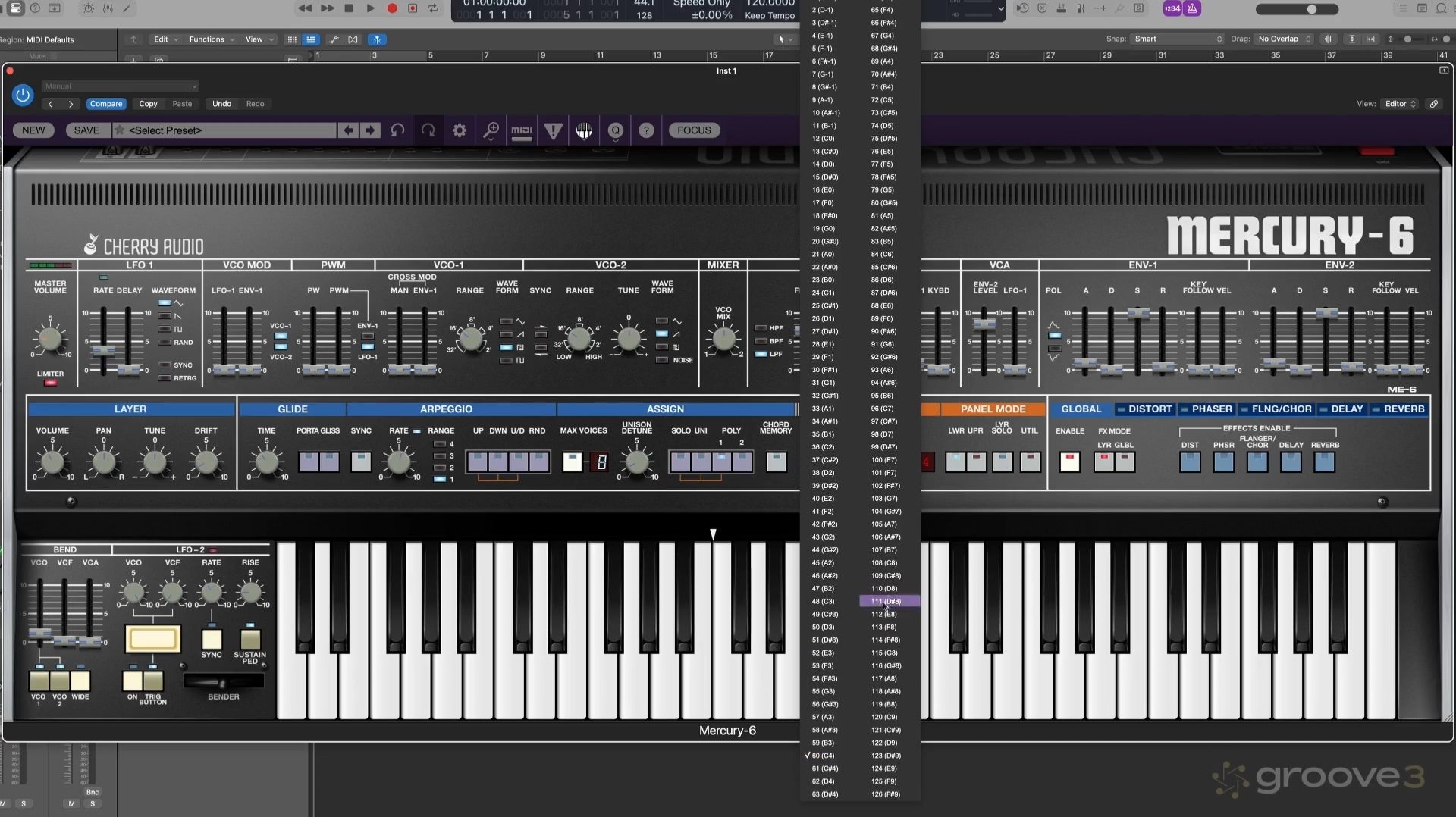Open the View Editor dropdown

click(x=1401, y=104)
